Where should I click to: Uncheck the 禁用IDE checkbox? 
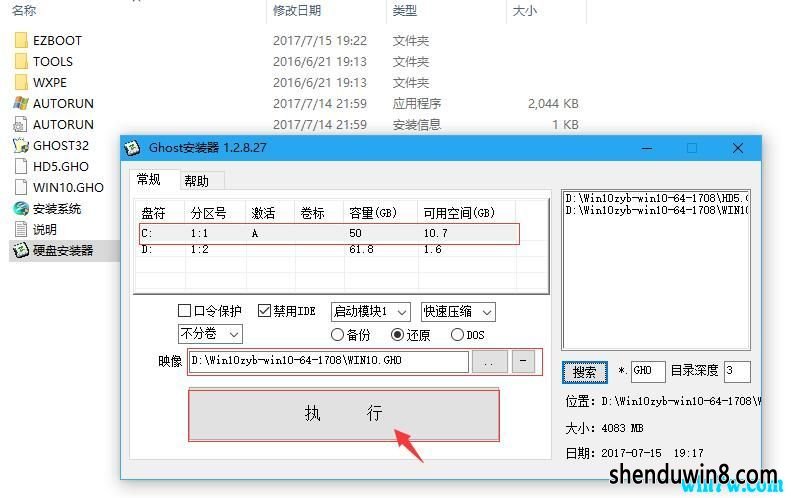[264, 310]
